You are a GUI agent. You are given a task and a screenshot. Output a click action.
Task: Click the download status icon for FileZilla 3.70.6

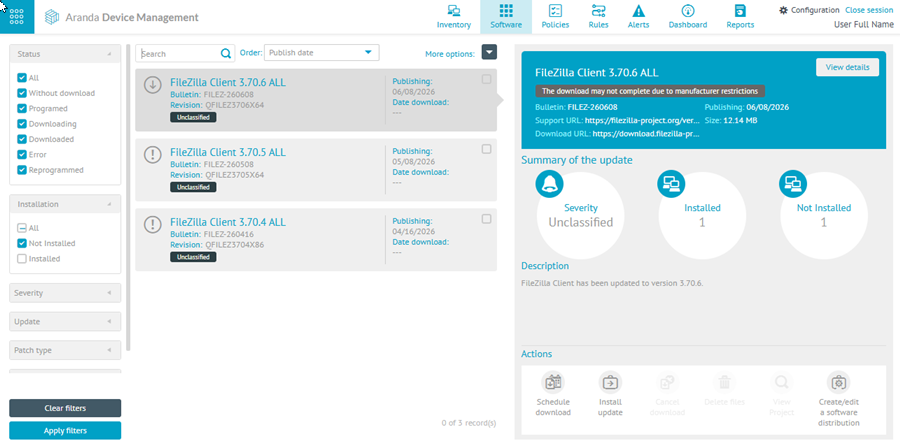pyautogui.click(x=152, y=85)
